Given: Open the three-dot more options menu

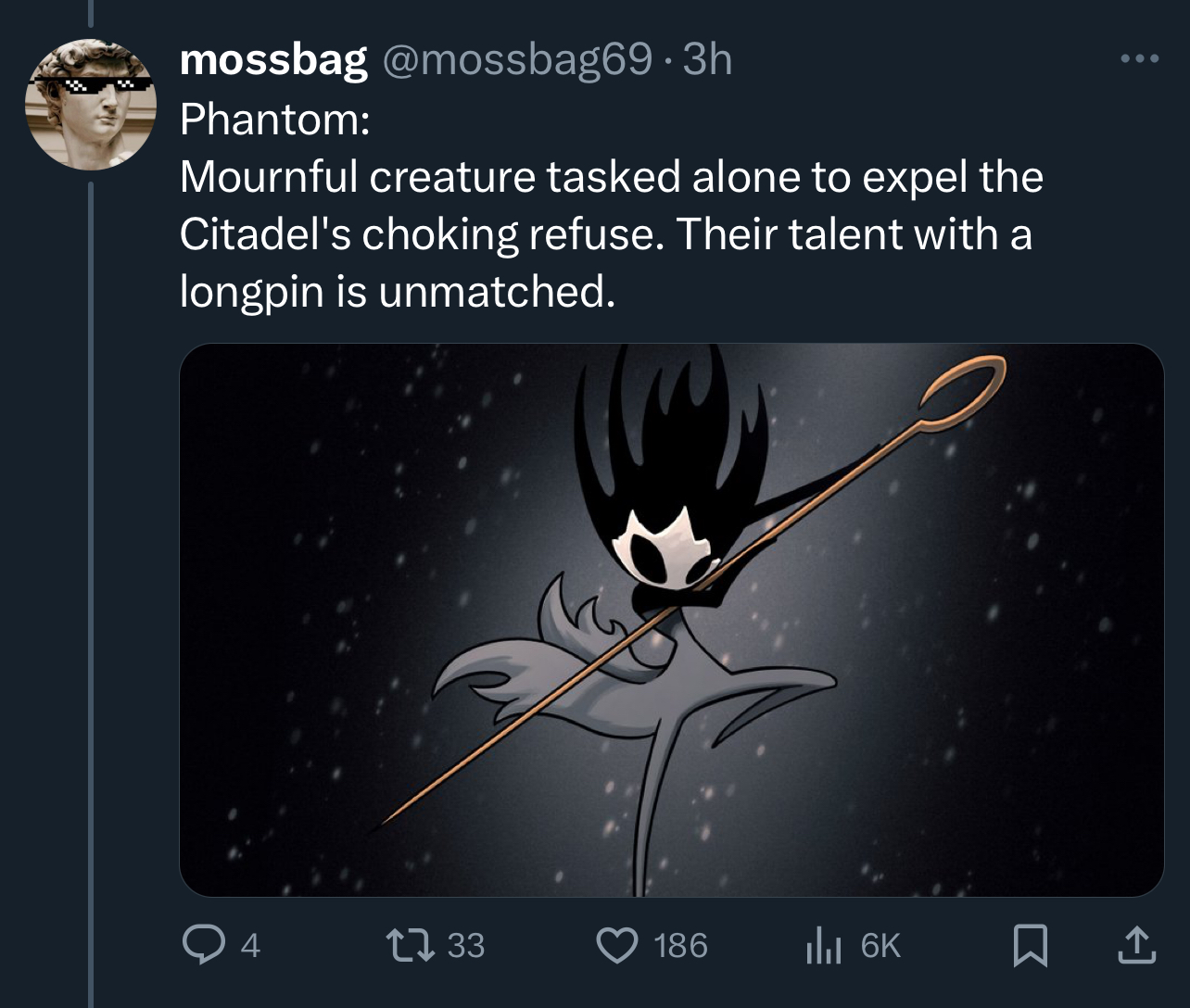Looking at the screenshot, I should coord(1138,60).
